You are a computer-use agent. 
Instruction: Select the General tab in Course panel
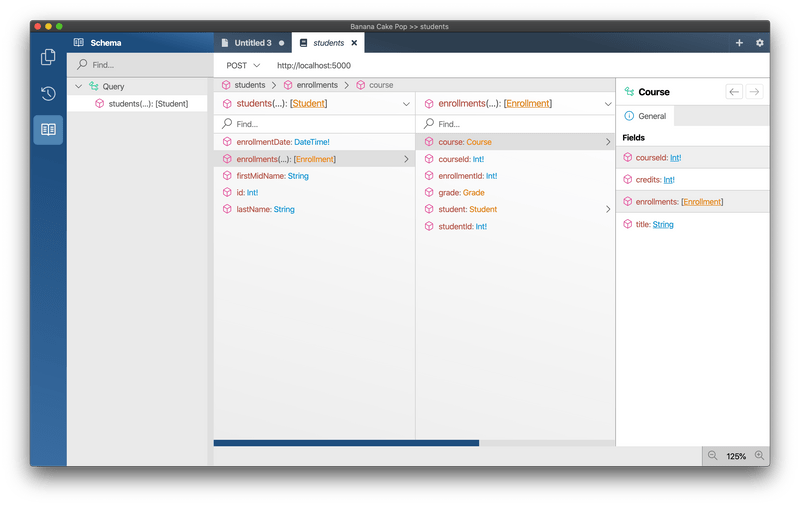645,116
